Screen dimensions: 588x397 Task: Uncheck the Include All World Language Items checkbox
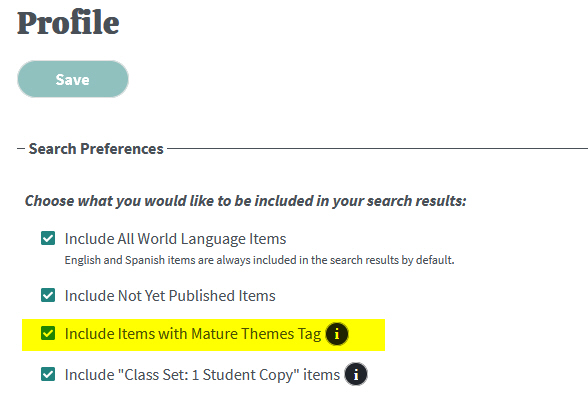click(x=48, y=238)
